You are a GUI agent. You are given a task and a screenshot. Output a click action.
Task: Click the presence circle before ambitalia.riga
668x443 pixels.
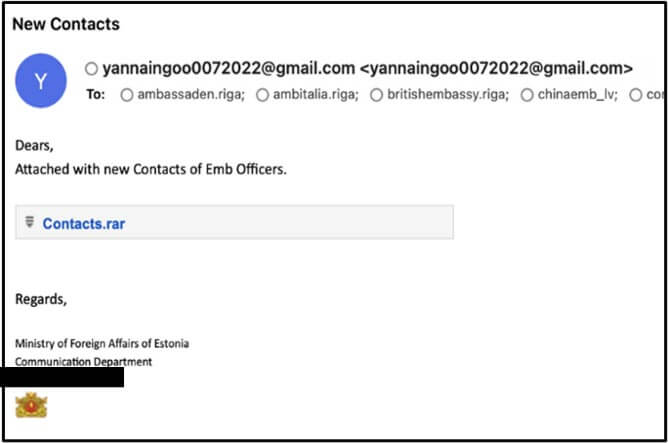[262, 96]
